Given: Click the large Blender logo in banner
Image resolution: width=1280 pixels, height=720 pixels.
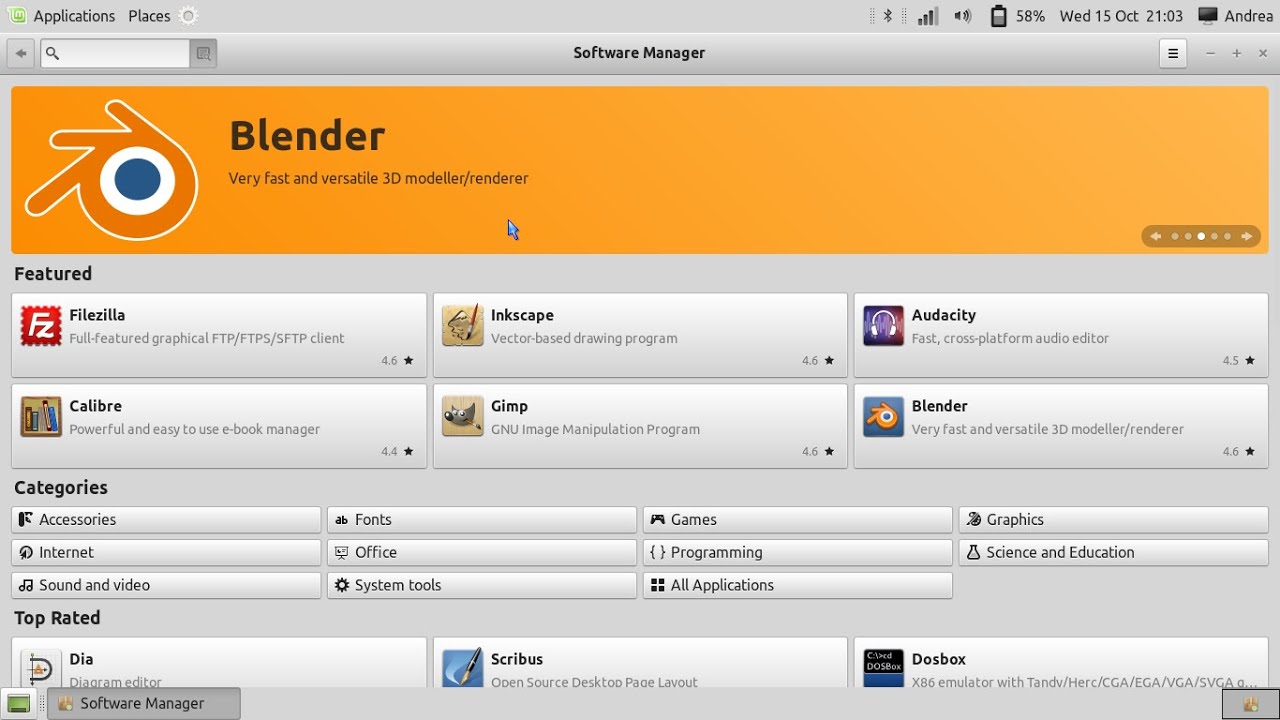Looking at the screenshot, I should coord(112,170).
